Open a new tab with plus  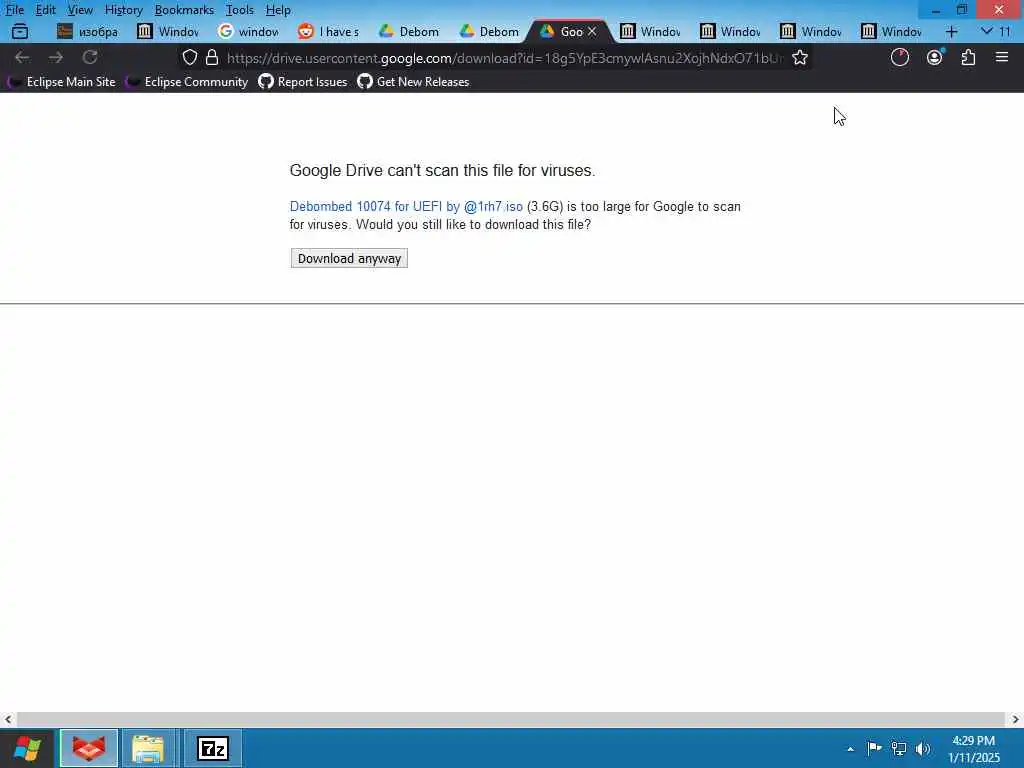point(952,31)
